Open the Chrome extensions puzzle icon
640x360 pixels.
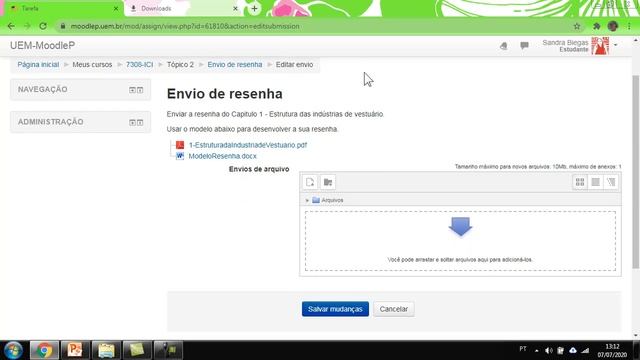(596, 26)
